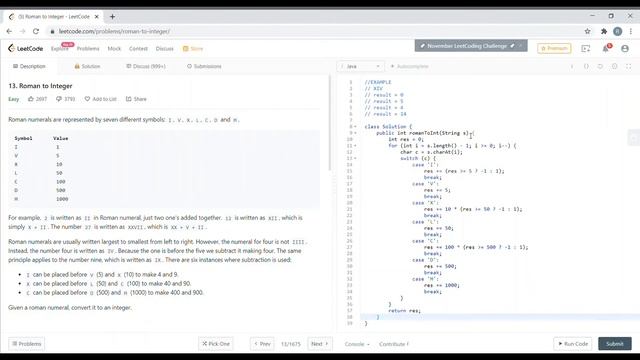Open the Contribute link

393,344
